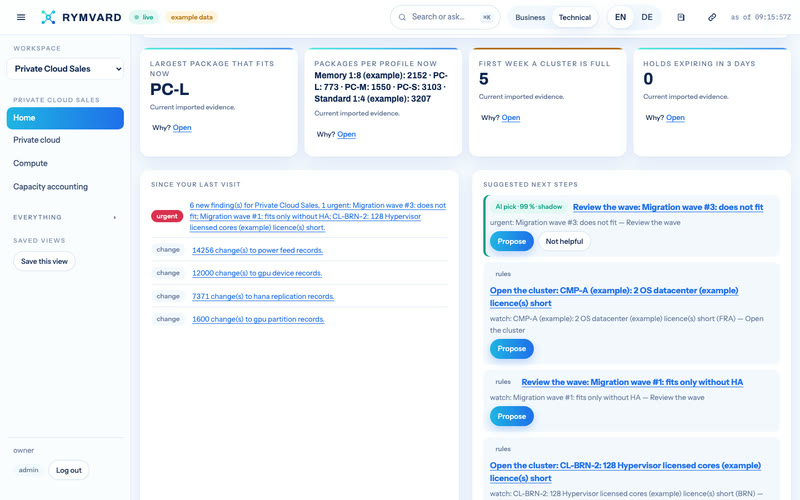Expand the Everything section arrow
This screenshot has width=800, height=500.
(x=115, y=217)
